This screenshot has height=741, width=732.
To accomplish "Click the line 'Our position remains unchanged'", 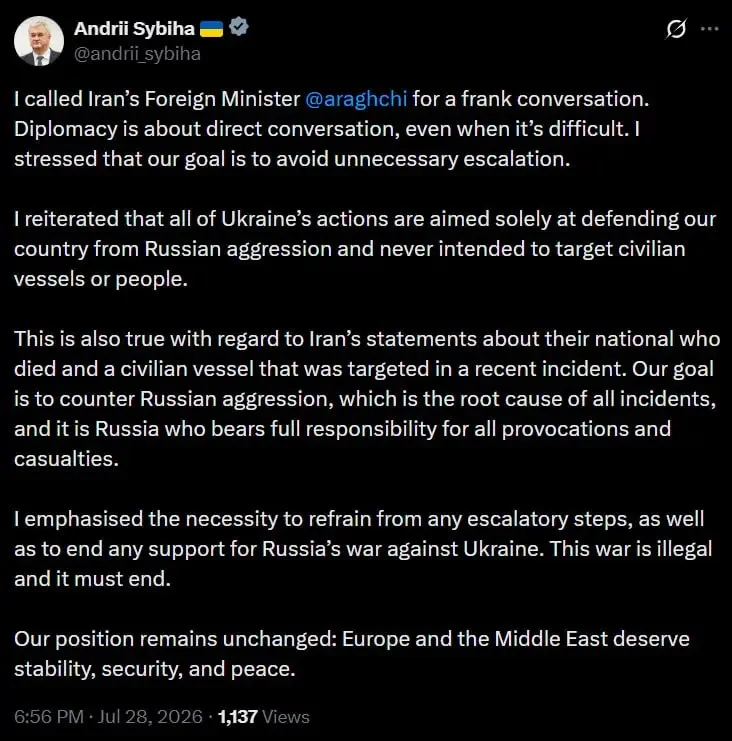I will (x=352, y=639).
